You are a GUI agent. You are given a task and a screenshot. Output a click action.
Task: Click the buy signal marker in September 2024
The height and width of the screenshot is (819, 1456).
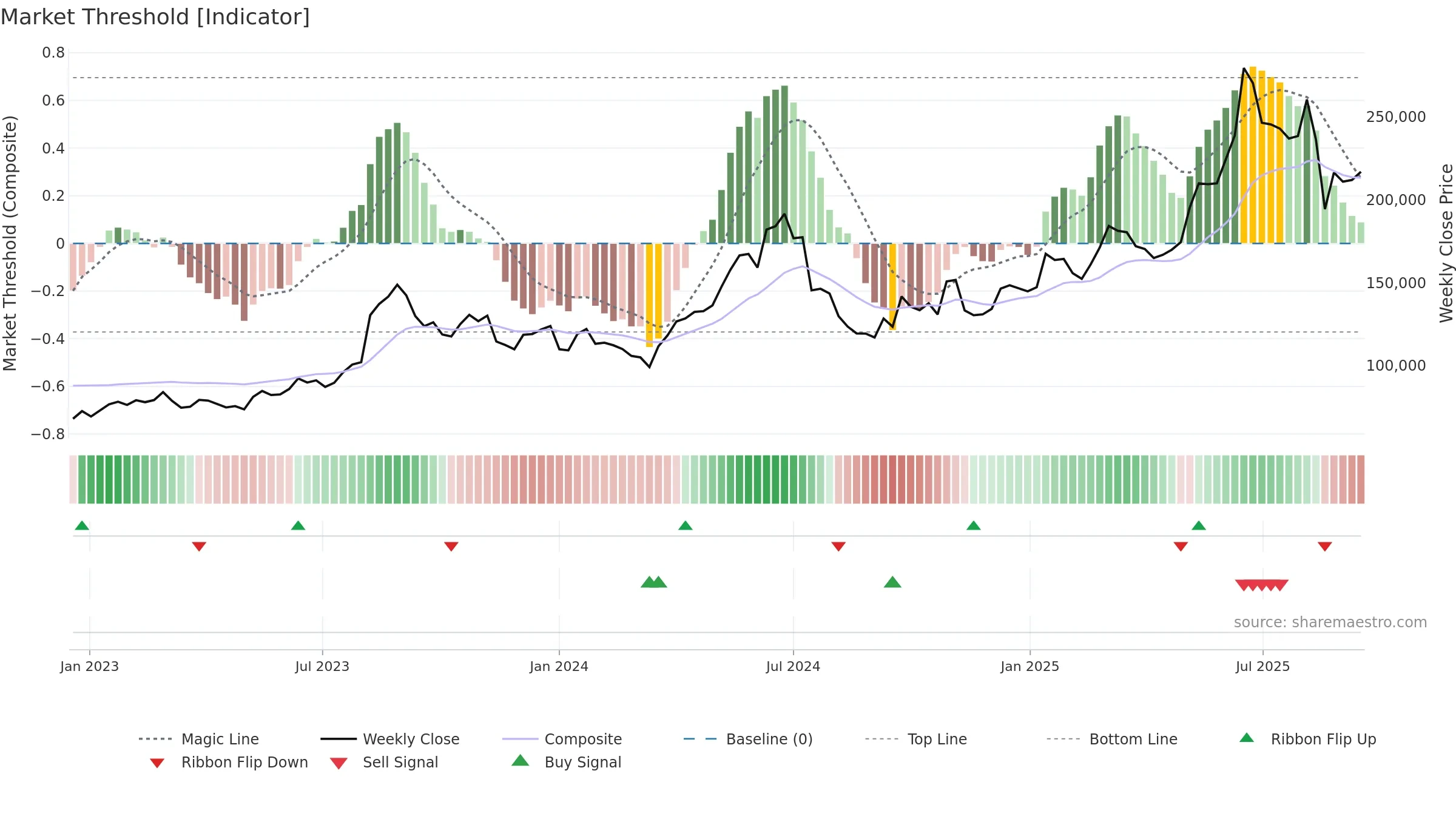click(x=892, y=582)
